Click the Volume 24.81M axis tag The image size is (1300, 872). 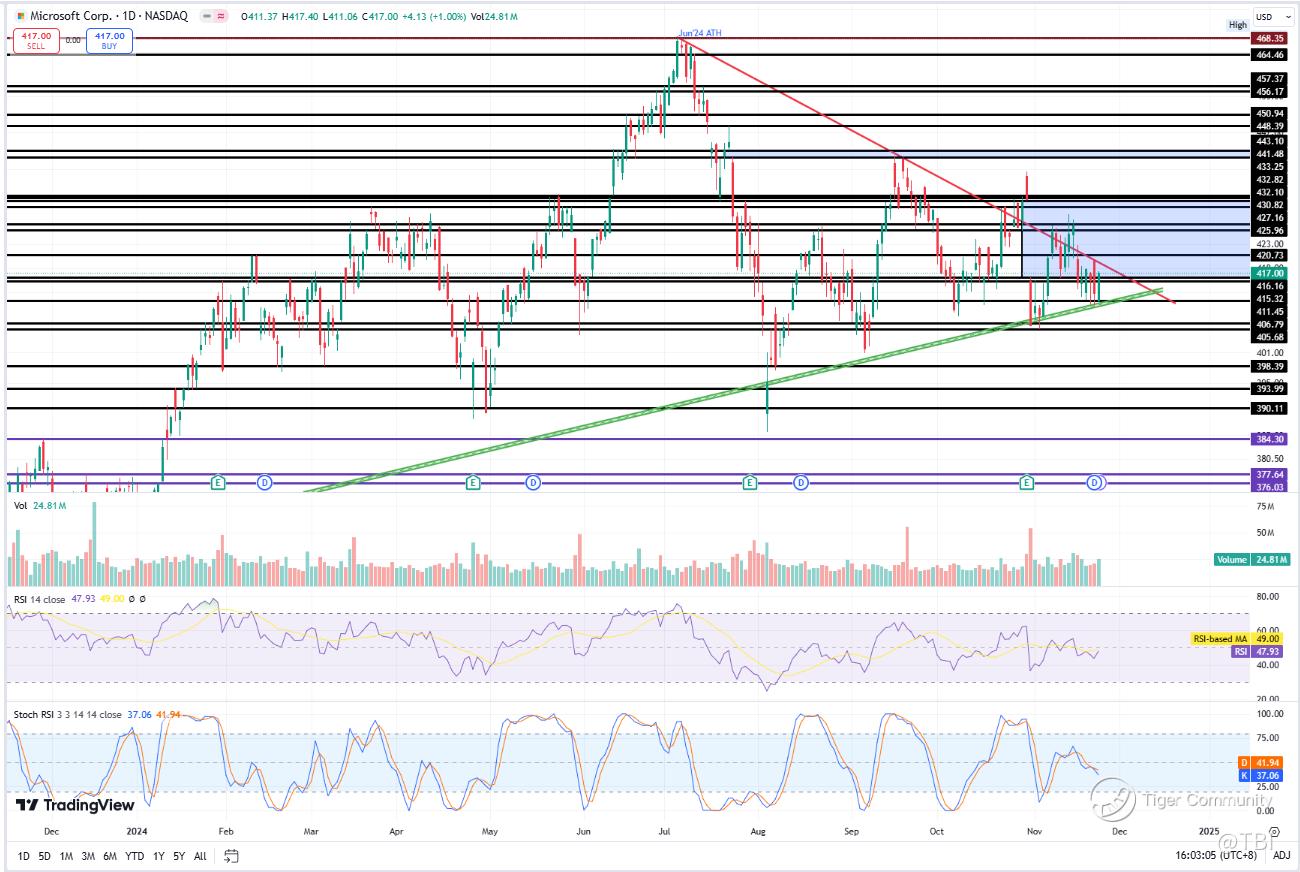click(1253, 559)
